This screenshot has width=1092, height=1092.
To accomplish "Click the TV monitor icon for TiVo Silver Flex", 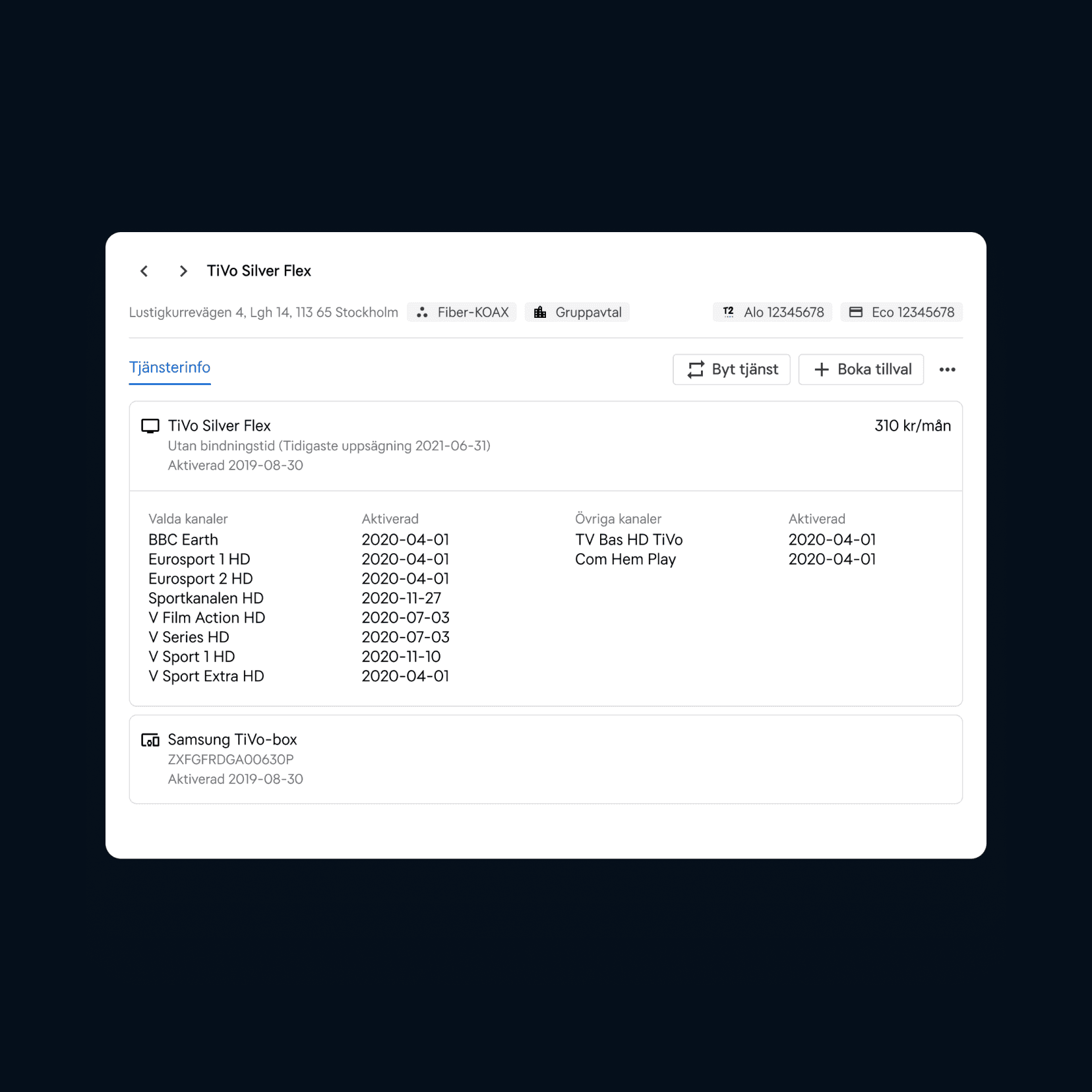I will (x=150, y=426).
